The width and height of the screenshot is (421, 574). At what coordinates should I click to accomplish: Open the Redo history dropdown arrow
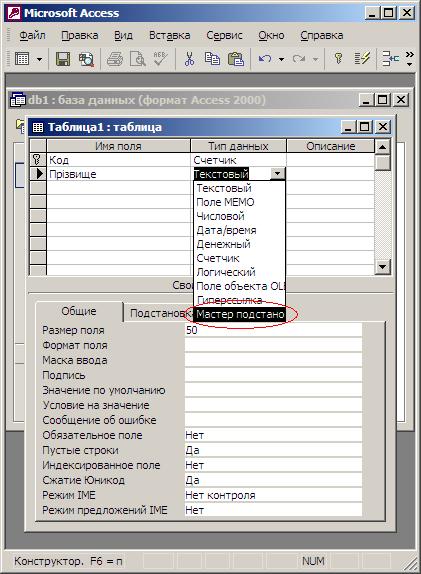(x=315, y=59)
